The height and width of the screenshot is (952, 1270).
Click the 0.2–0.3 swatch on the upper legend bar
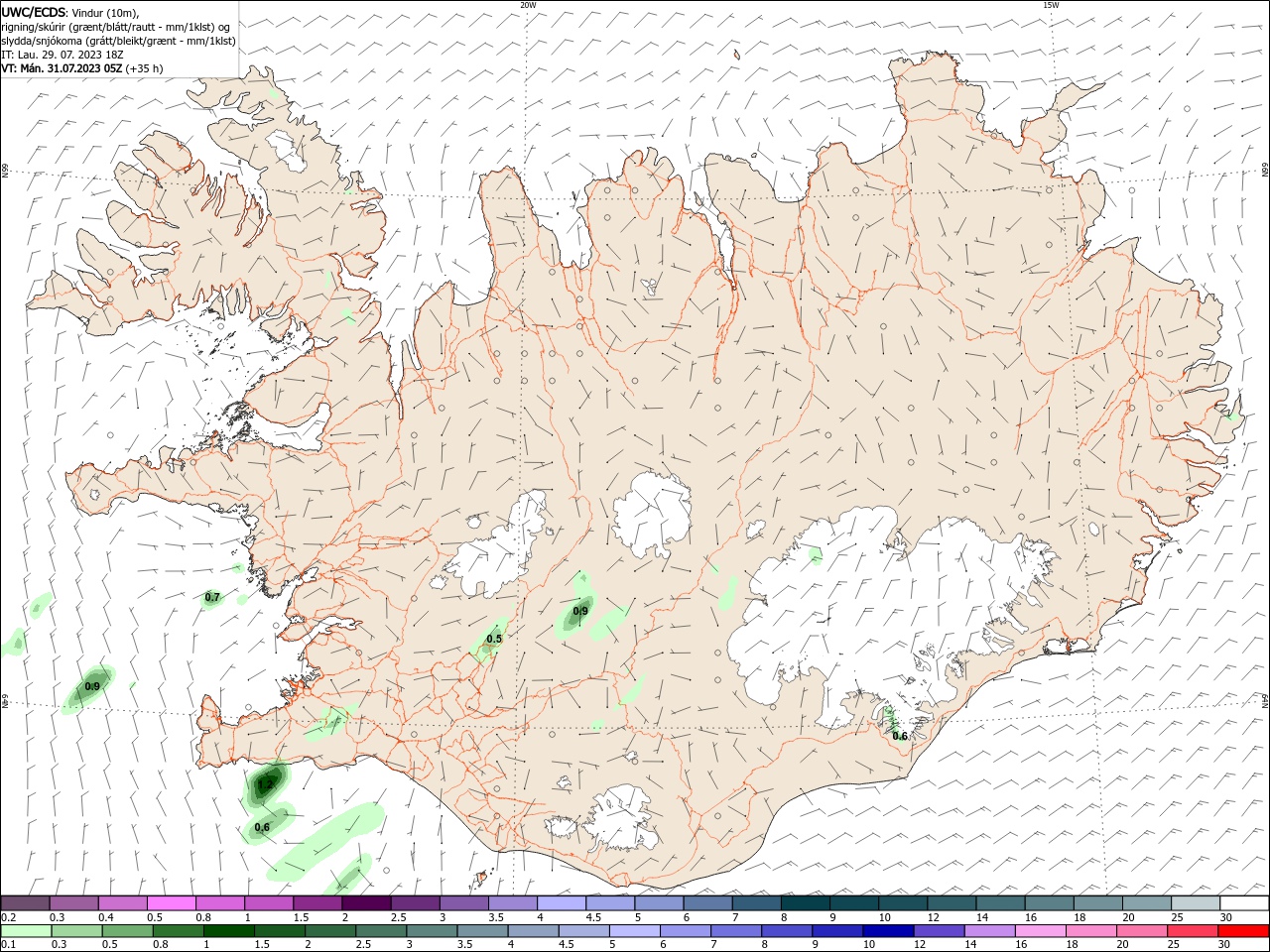[27, 903]
